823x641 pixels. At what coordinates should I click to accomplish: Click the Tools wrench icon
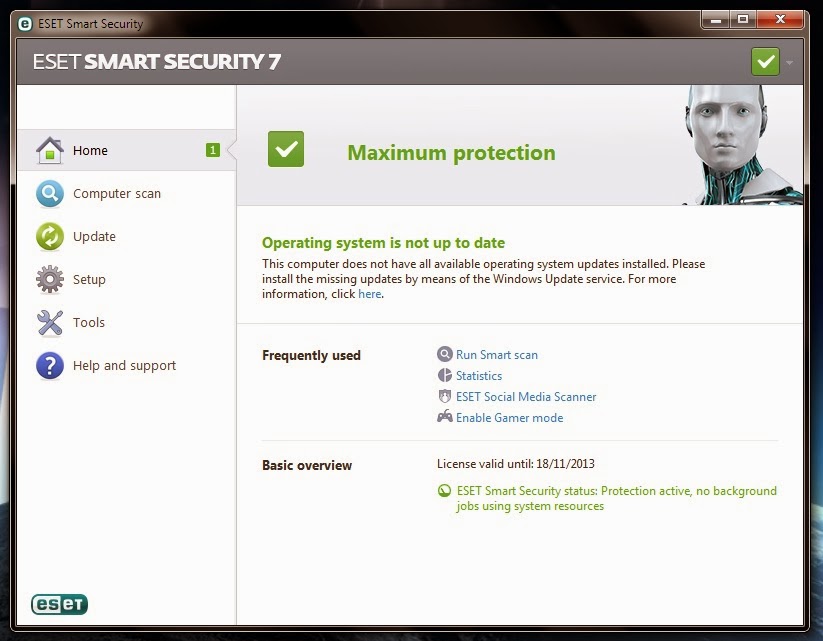pyautogui.click(x=50, y=322)
